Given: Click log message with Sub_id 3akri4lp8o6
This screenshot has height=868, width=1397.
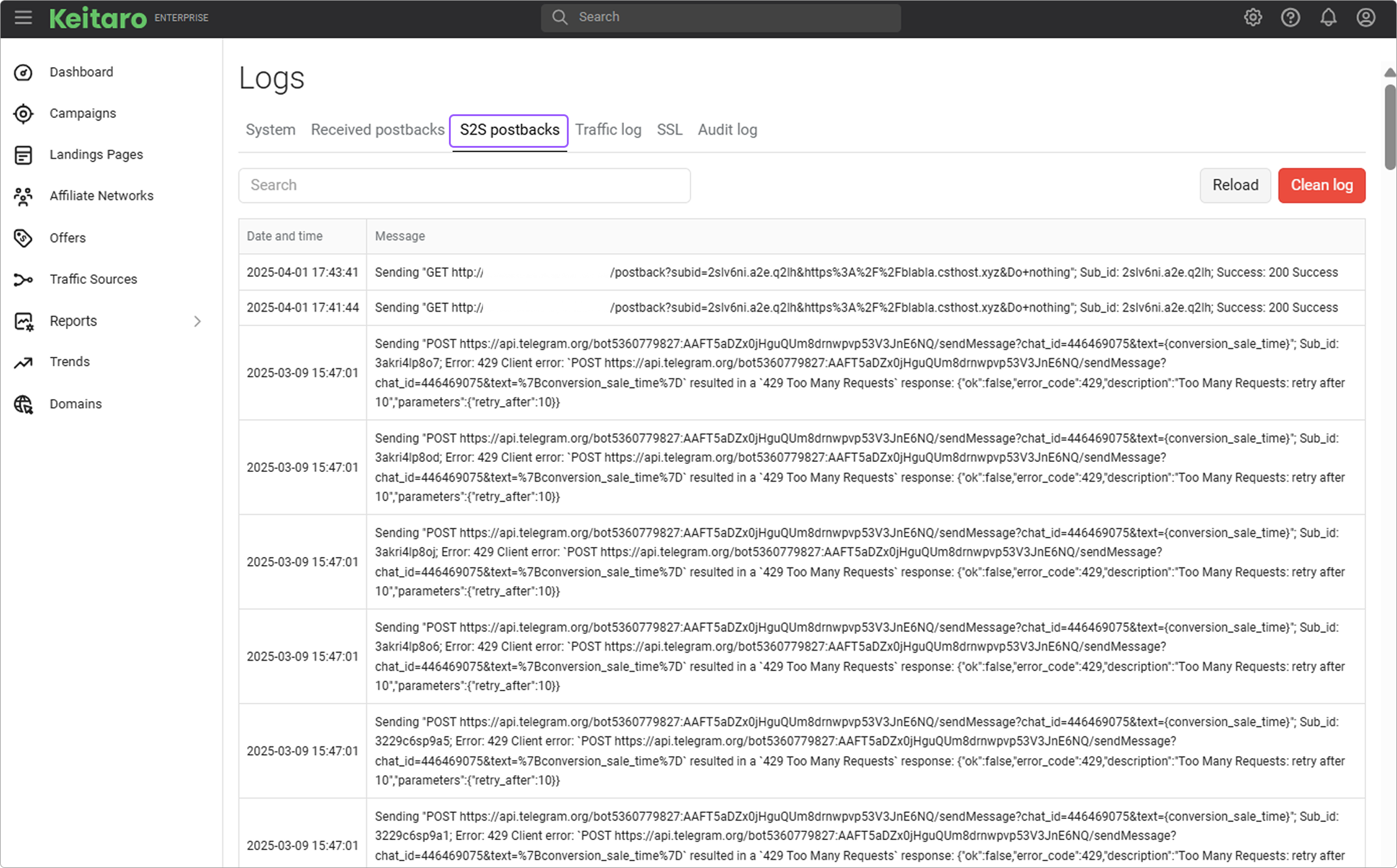Looking at the screenshot, I should tap(860, 656).
